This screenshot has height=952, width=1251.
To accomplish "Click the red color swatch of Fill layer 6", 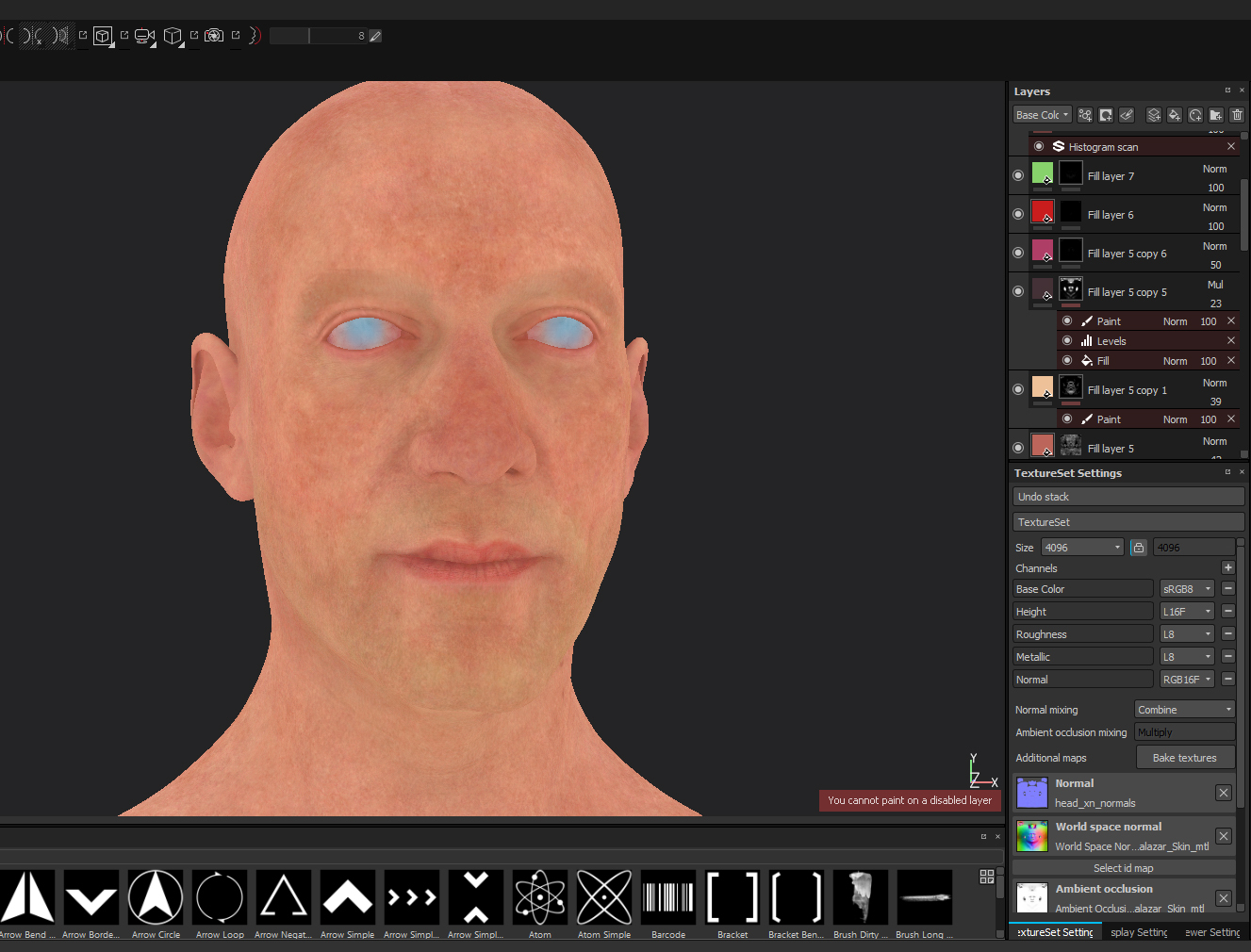I will coord(1043,211).
